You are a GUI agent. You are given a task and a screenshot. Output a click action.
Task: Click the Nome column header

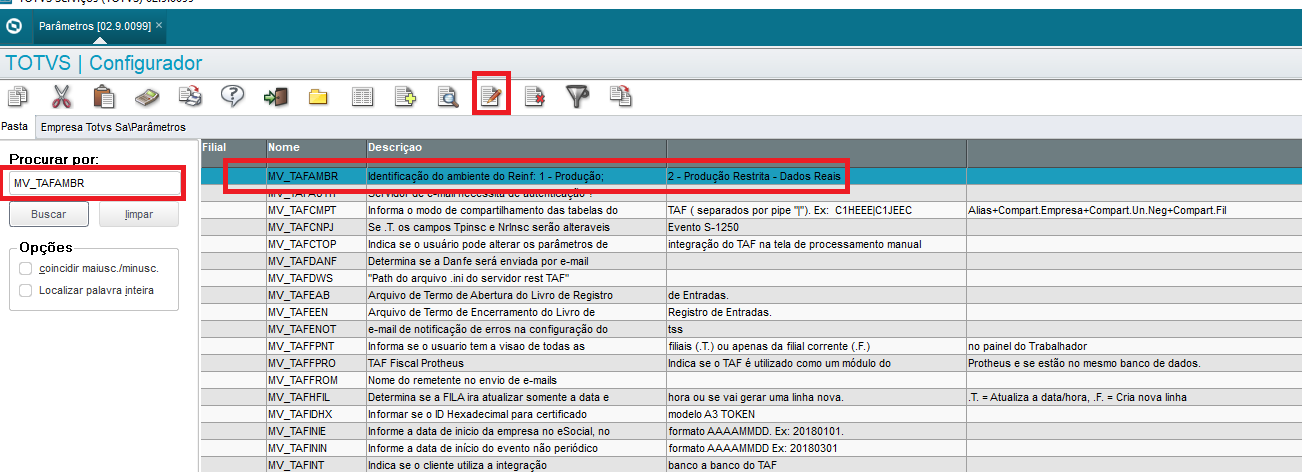click(x=315, y=147)
